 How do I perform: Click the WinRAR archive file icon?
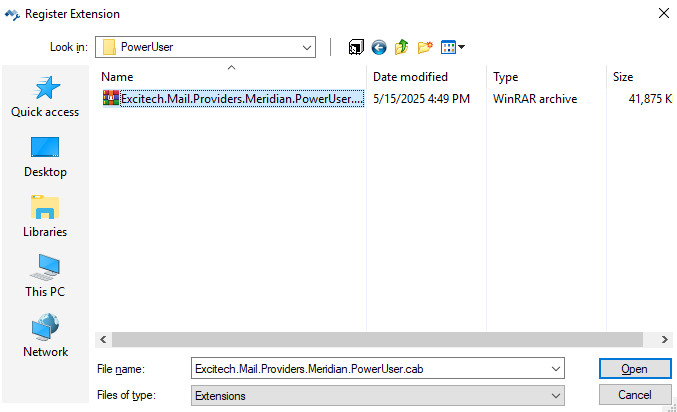click(x=111, y=98)
